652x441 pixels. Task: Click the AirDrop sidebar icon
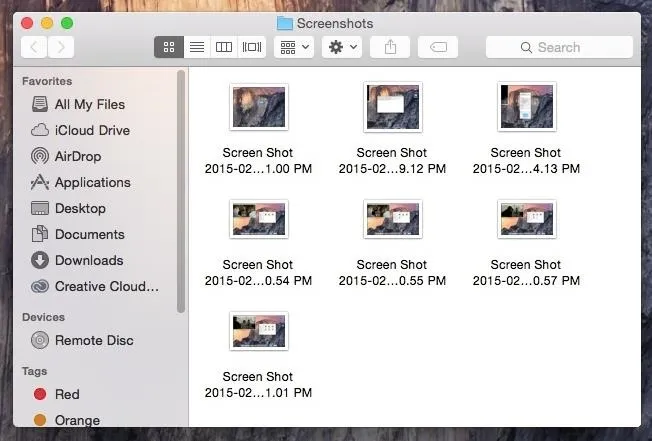40,156
